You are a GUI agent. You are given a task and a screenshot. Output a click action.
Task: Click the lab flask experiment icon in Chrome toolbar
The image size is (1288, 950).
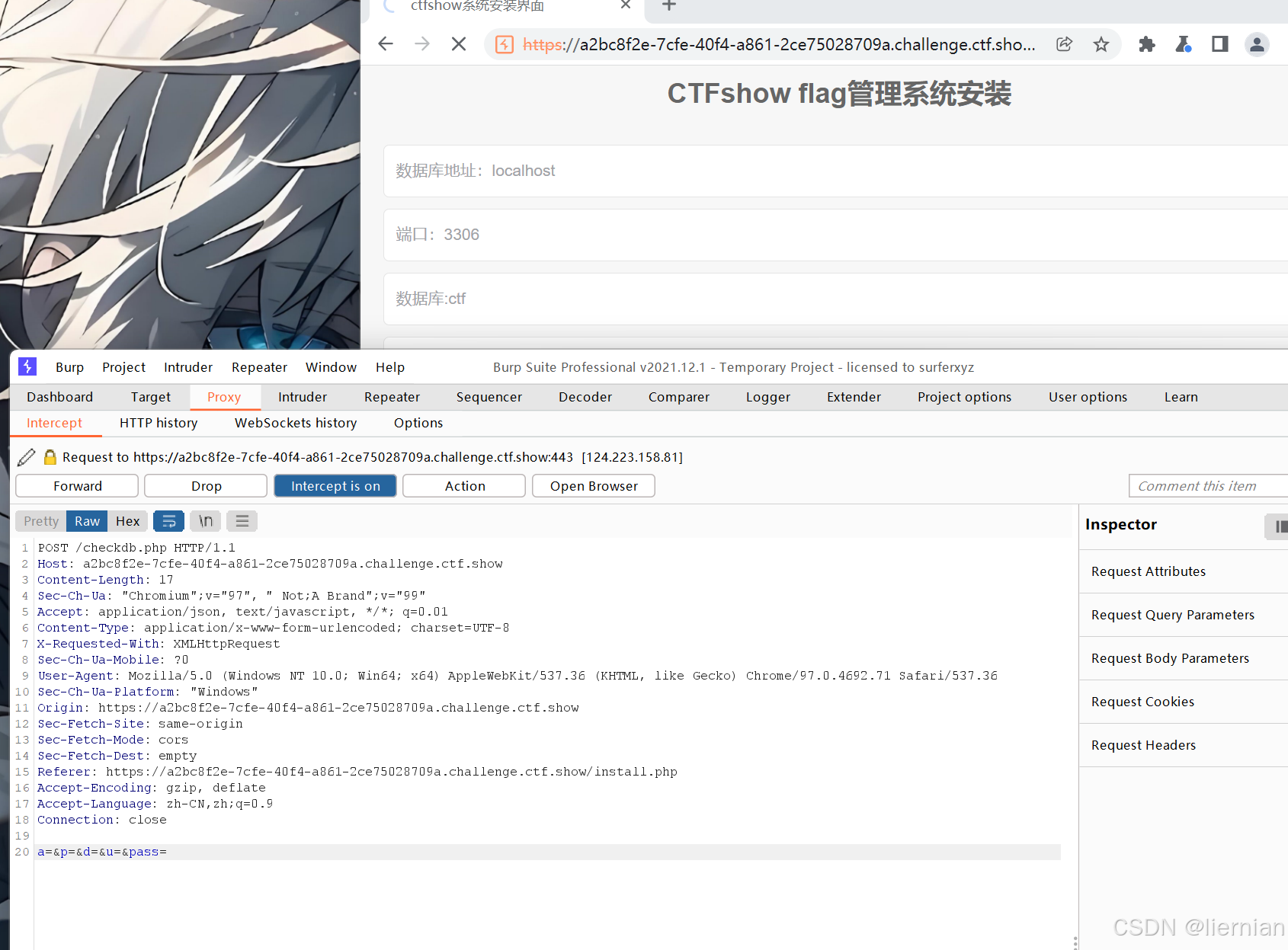click(x=1183, y=44)
